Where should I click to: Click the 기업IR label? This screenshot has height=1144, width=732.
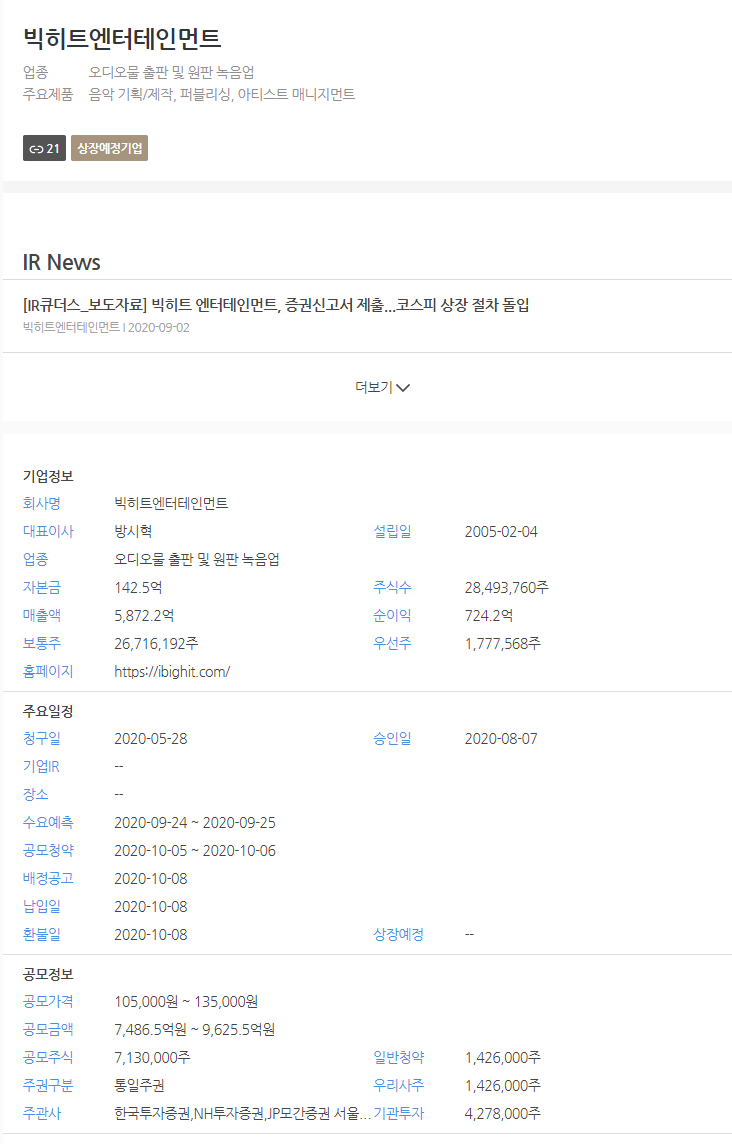tap(41, 766)
